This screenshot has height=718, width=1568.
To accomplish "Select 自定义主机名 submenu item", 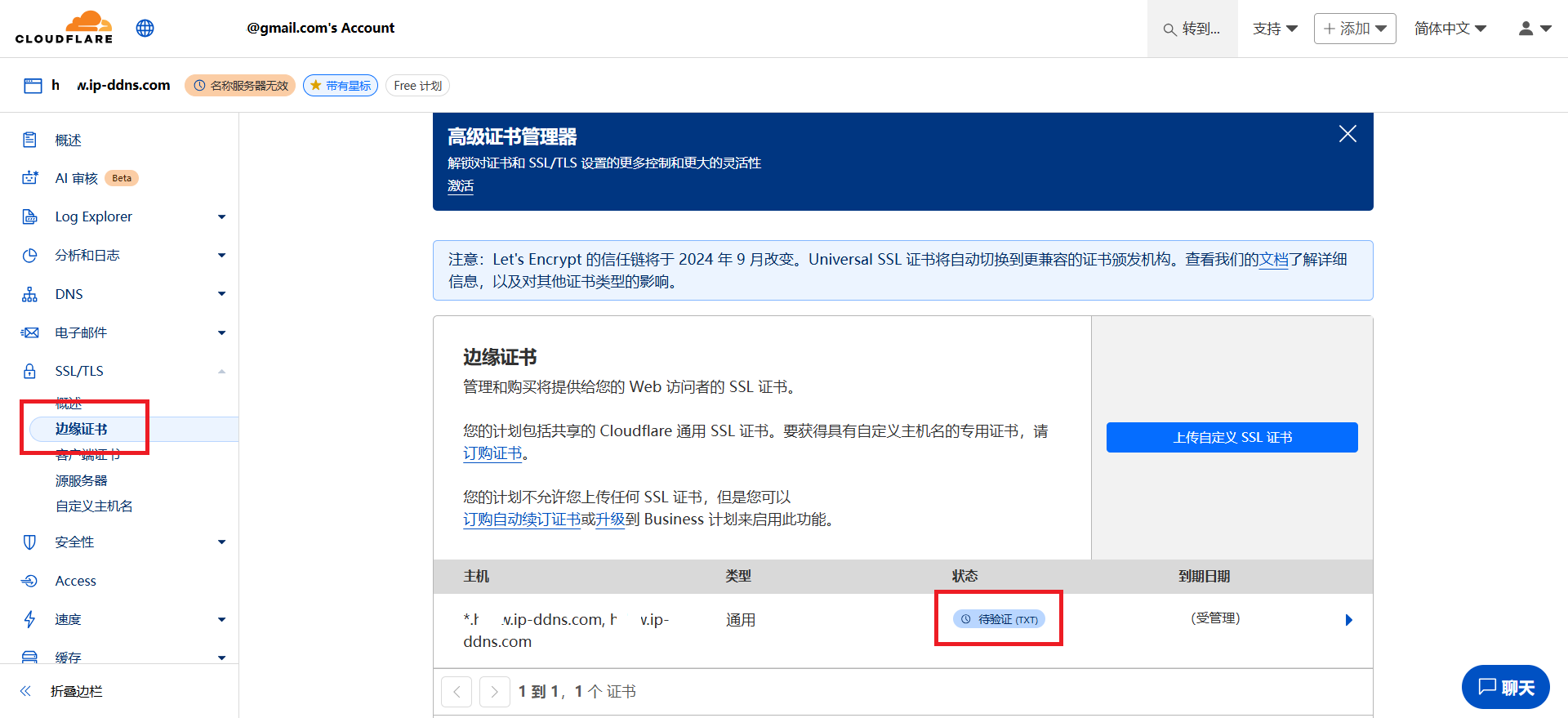I will click(94, 506).
